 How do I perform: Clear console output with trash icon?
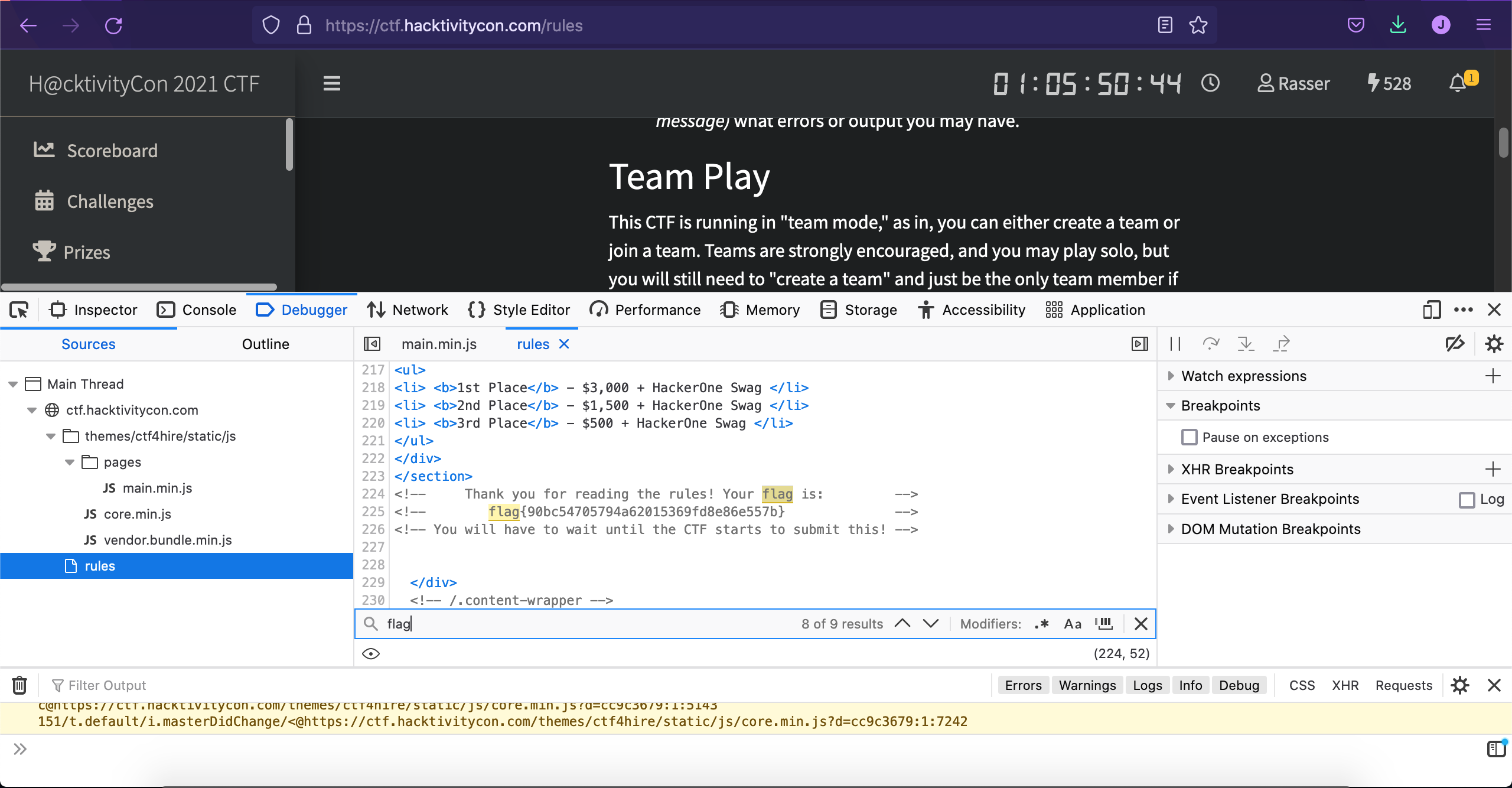coord(19,685)
